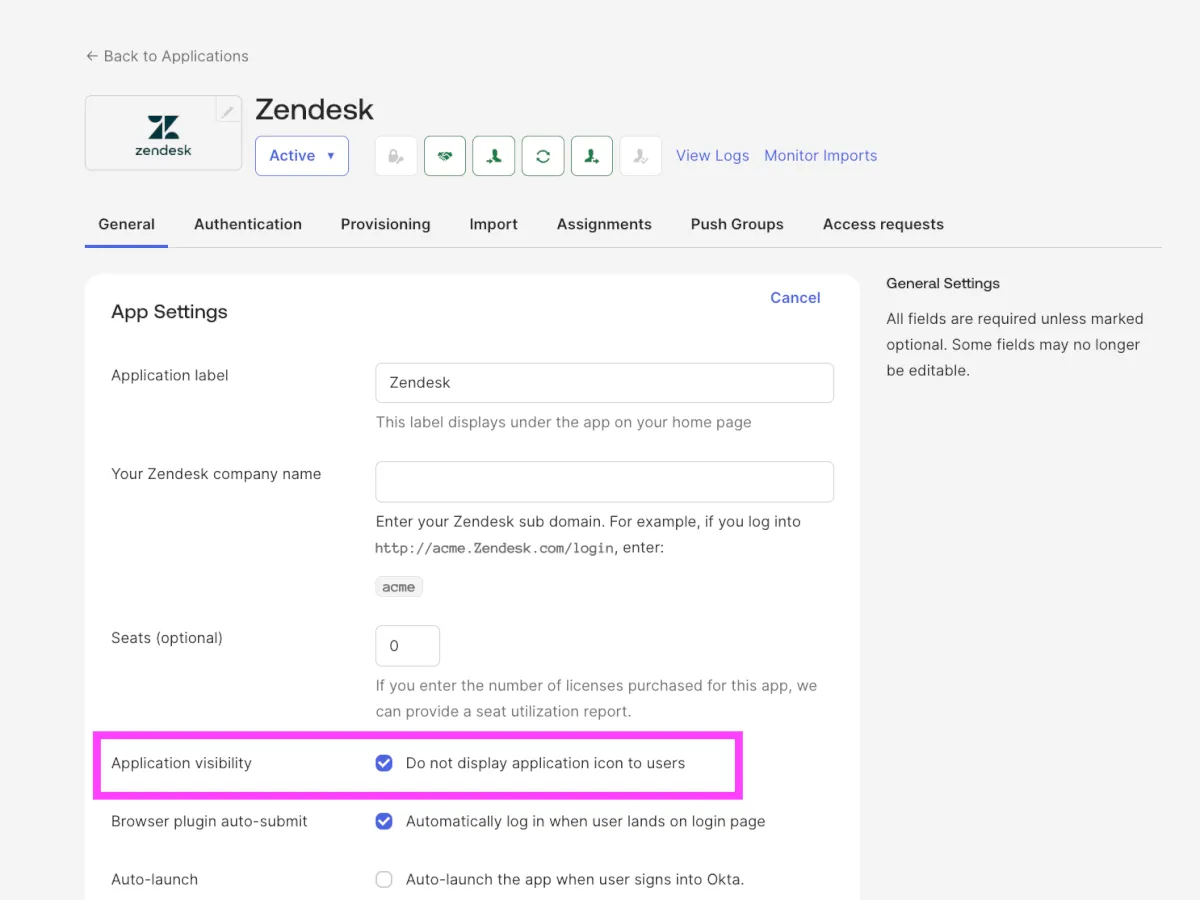Open Monitor Imports link
The height and width of the screenshot is (900, 1200).
point(820,156)
